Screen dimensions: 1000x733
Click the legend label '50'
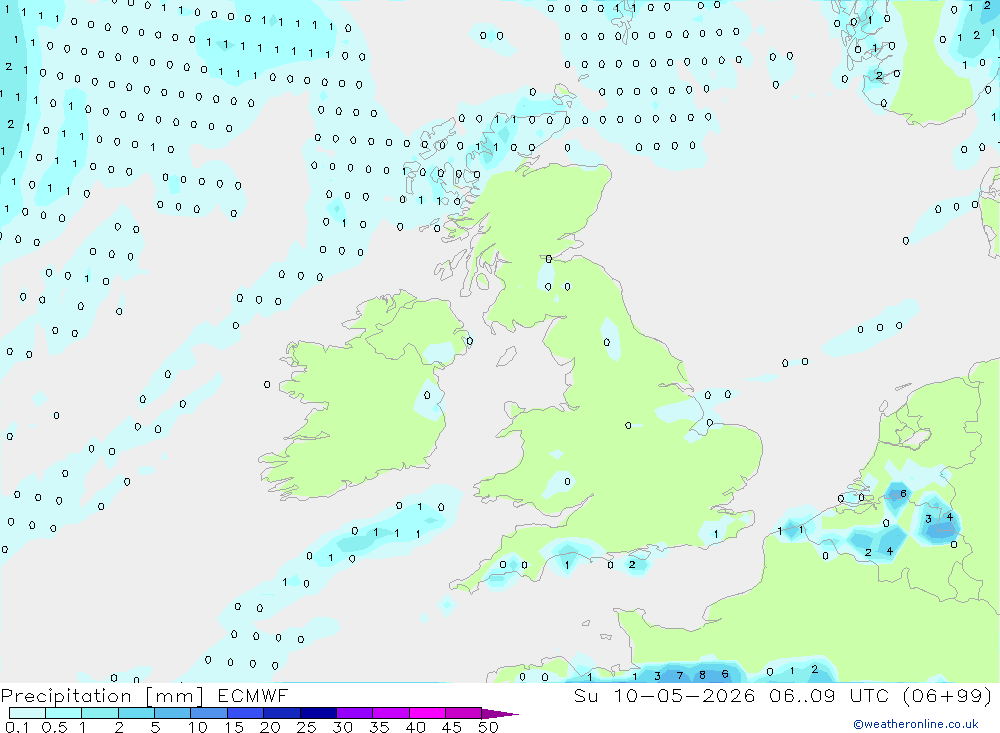(488, 727)
